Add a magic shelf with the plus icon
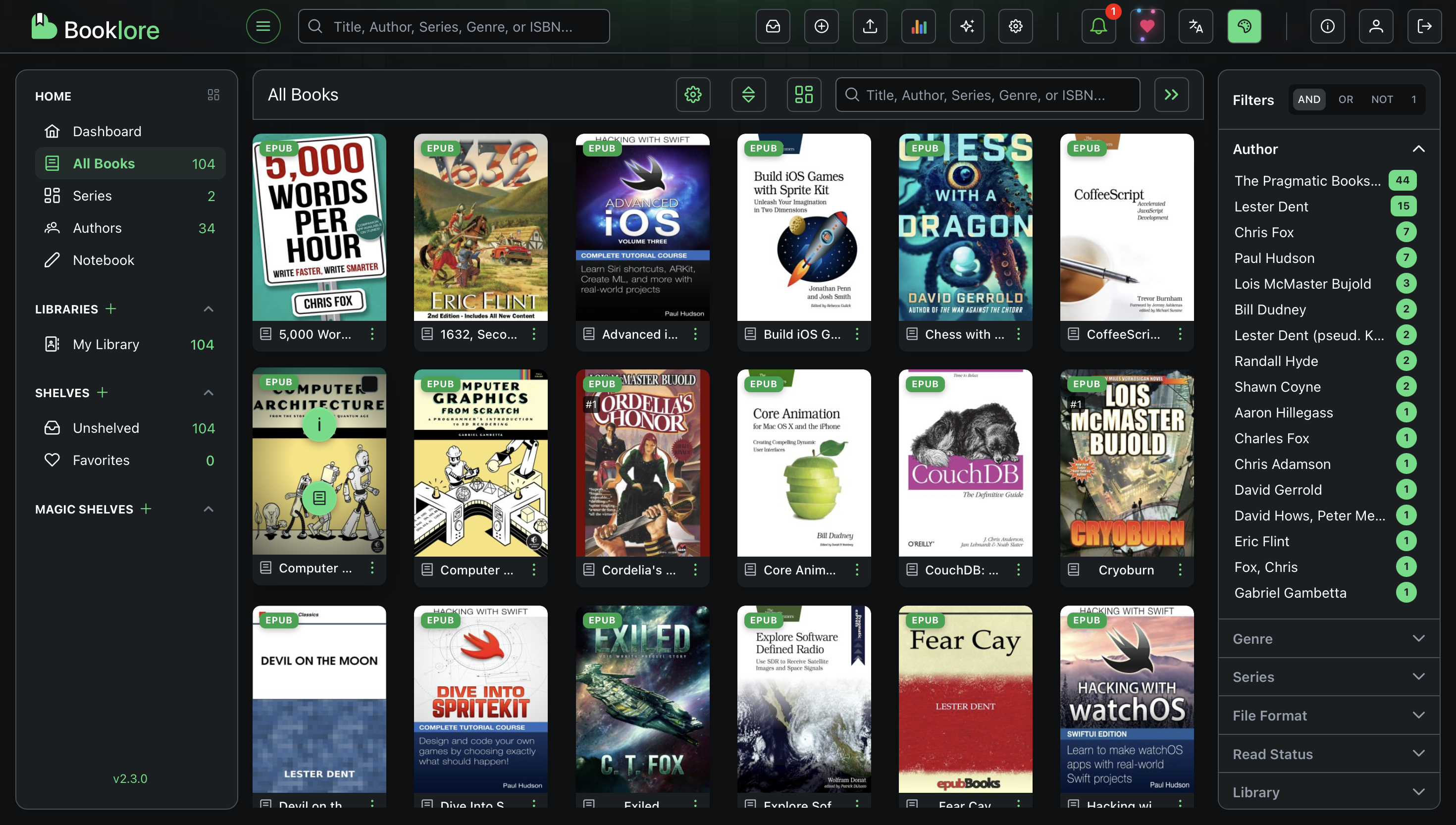This screenshot has height=825, width=1456. (146, 509)
